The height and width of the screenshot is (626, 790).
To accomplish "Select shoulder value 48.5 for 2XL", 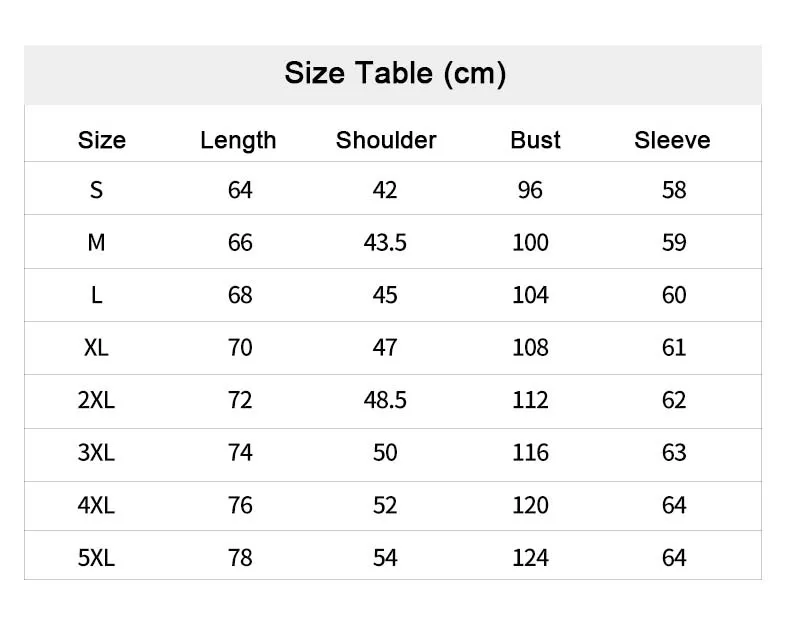I will point(385,400).
